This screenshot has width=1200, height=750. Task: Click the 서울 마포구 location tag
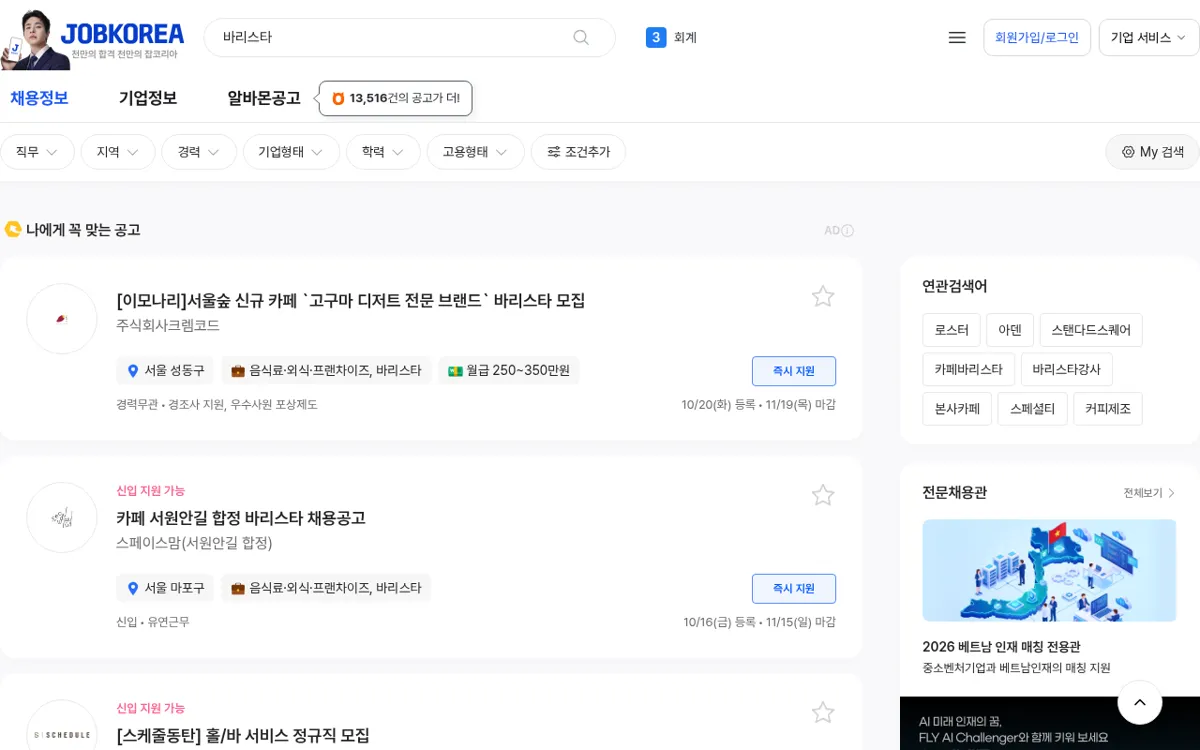(x=165, y=588)
